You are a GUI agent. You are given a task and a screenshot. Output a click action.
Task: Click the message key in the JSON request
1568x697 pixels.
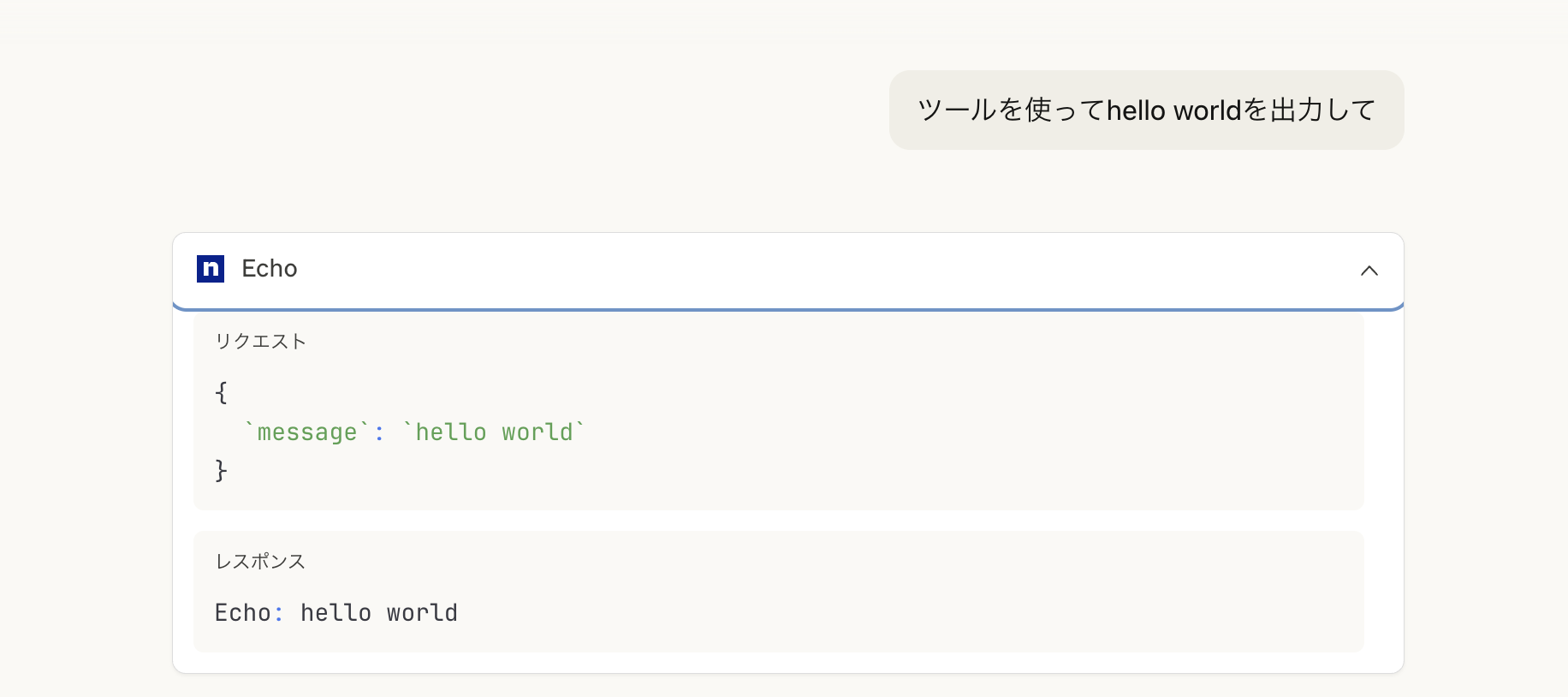304,432
